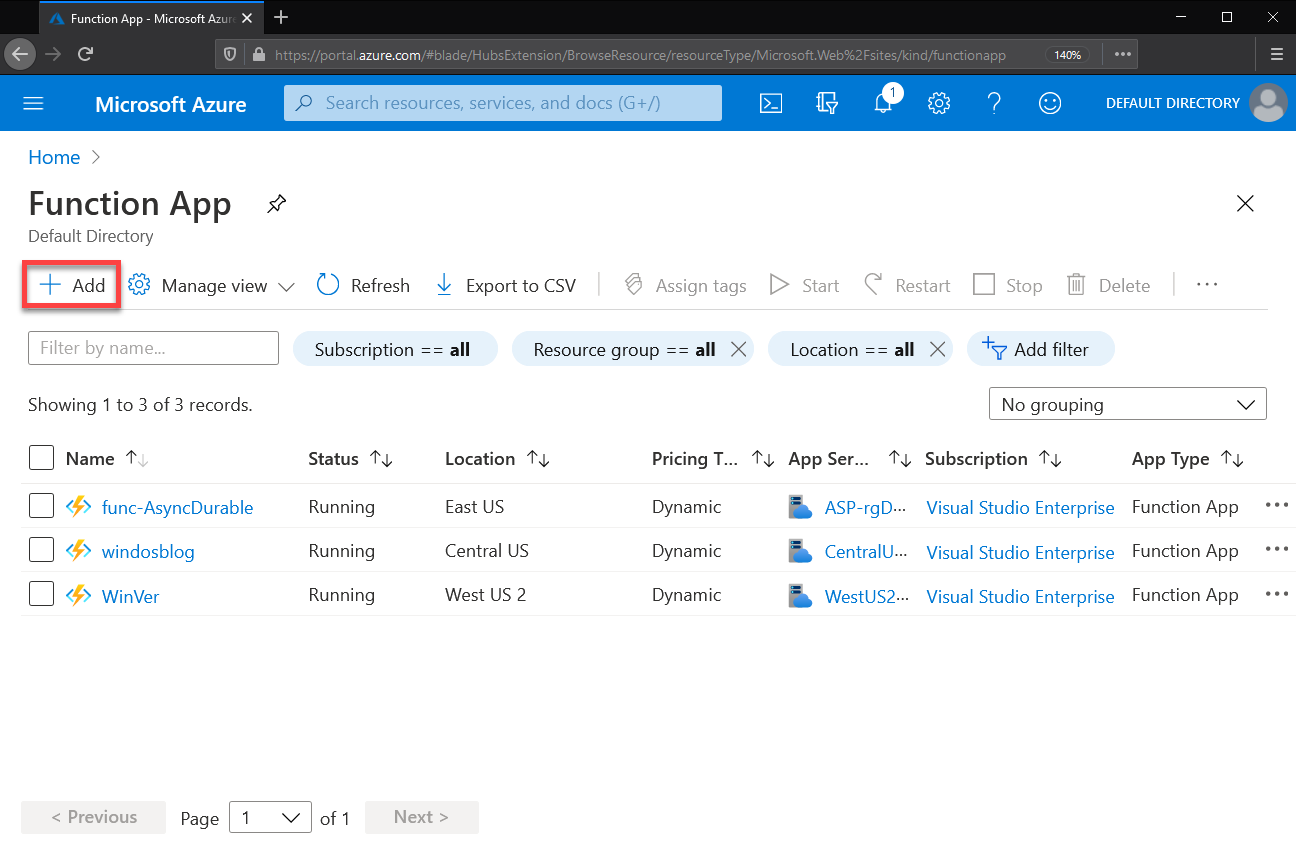Refresh the Function App list
Image resolution: width=1296 pixels, height=861 pixels.
[x=363, y=285]
